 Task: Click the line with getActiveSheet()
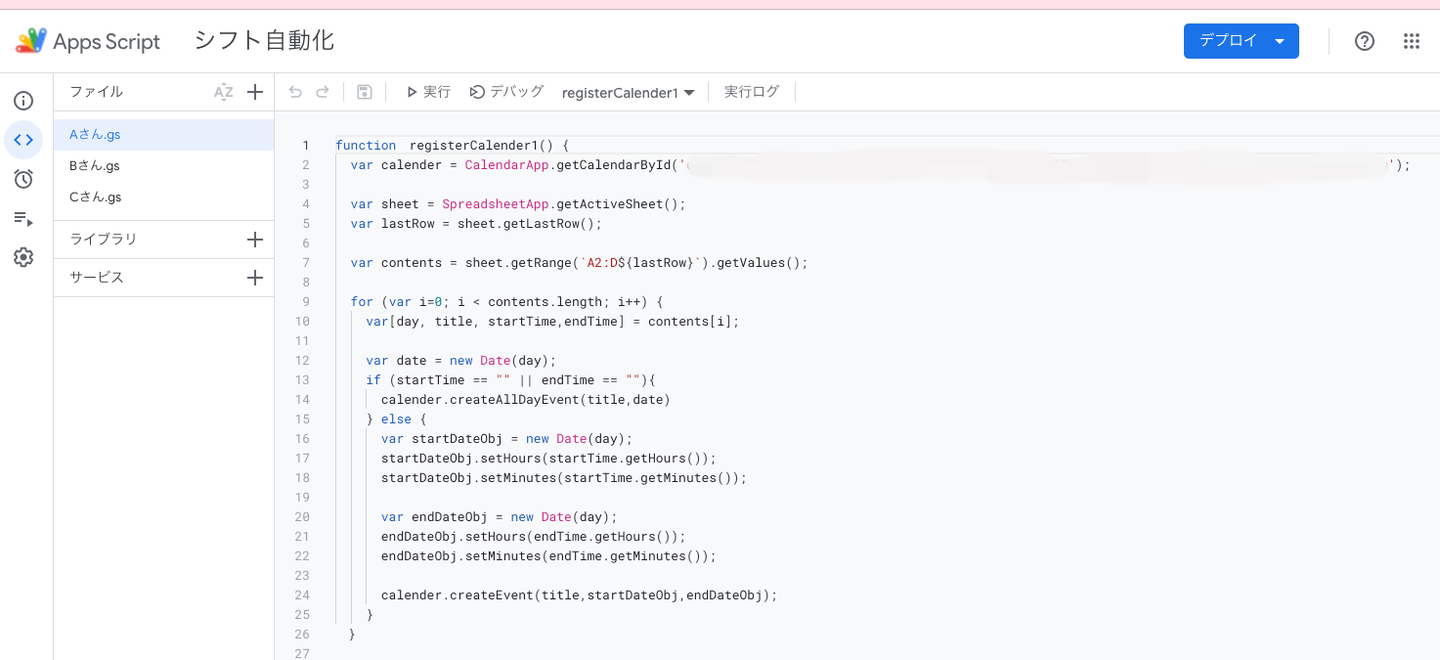point(518,204)
